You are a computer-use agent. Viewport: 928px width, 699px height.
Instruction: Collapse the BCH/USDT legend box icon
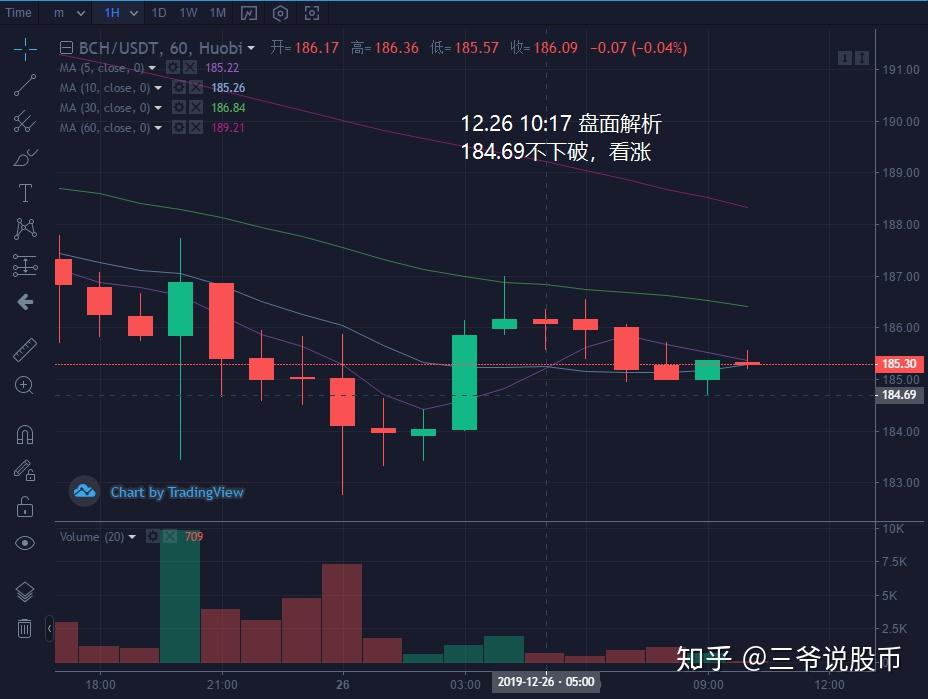[x=66, y=48]
